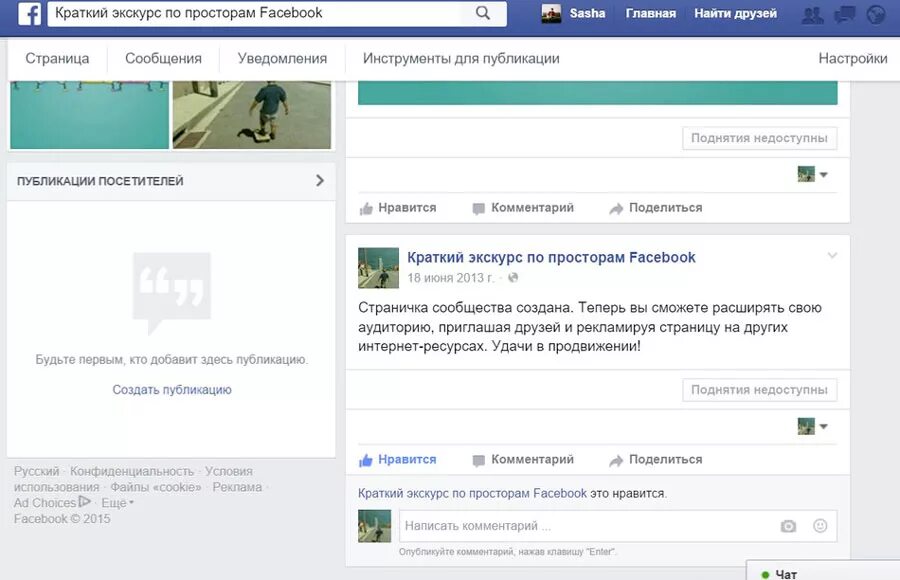Screen dimensions: 900x580
Task: Open the teal photo thumbnail on the left
Action: [90, 115]
